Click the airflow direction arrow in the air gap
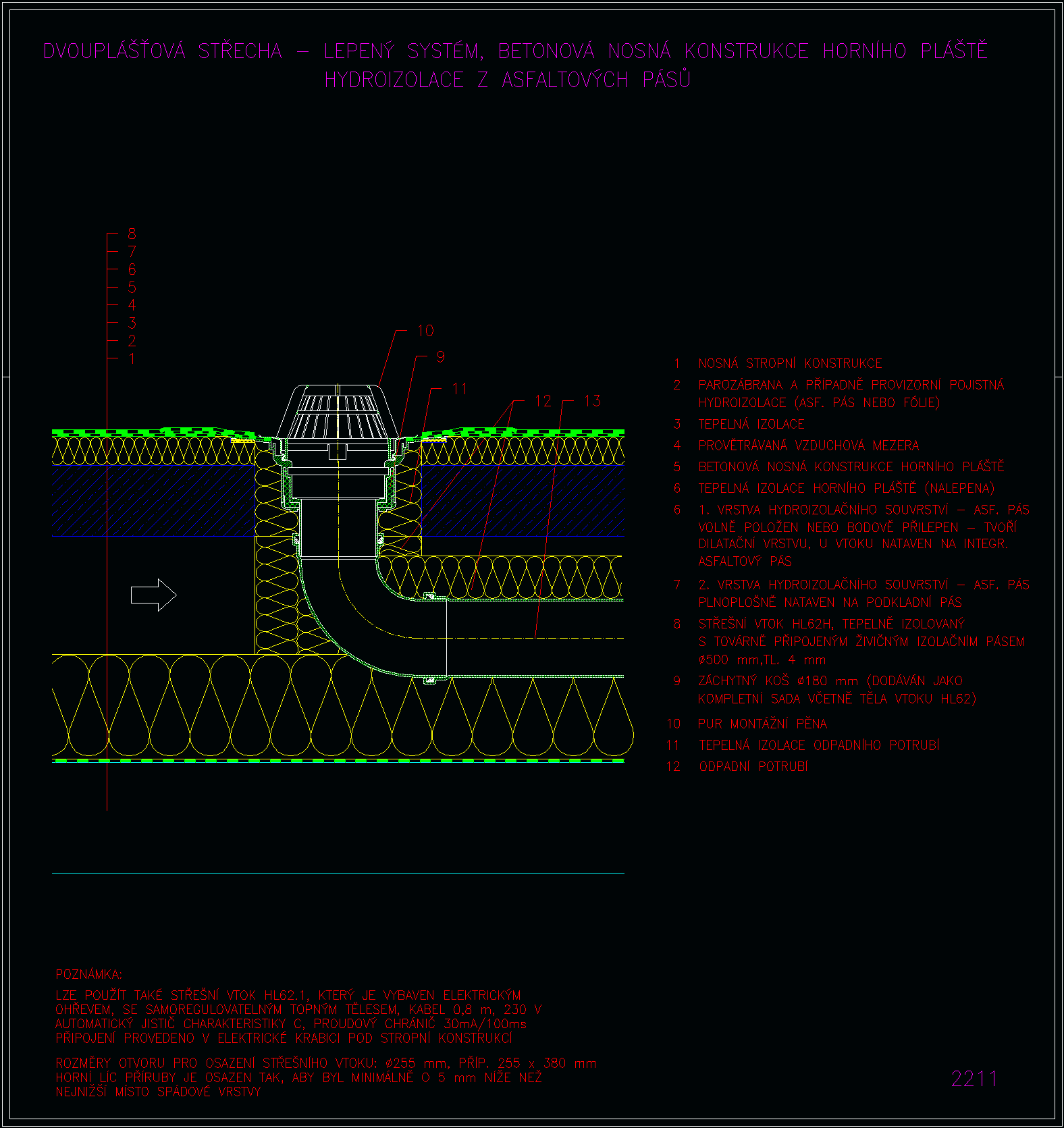The width and height of the screenshot is (1064, 1128). 153,595
